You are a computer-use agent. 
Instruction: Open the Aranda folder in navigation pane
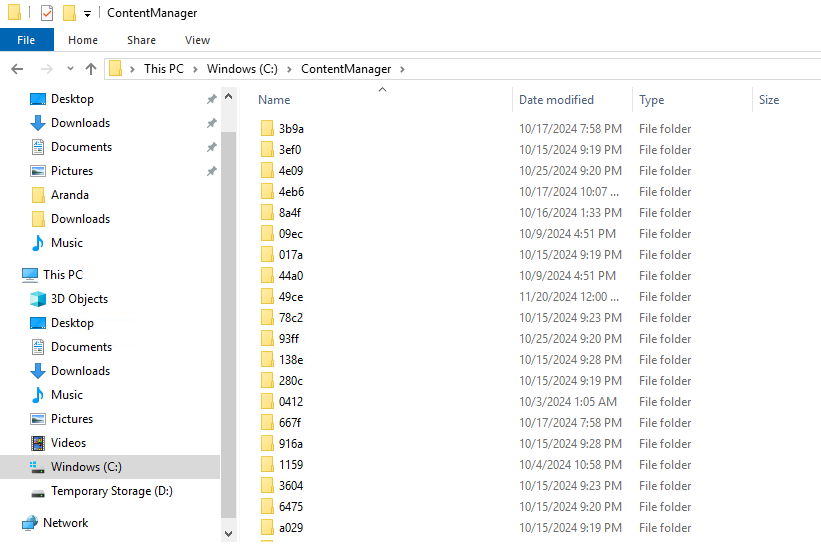70,195
